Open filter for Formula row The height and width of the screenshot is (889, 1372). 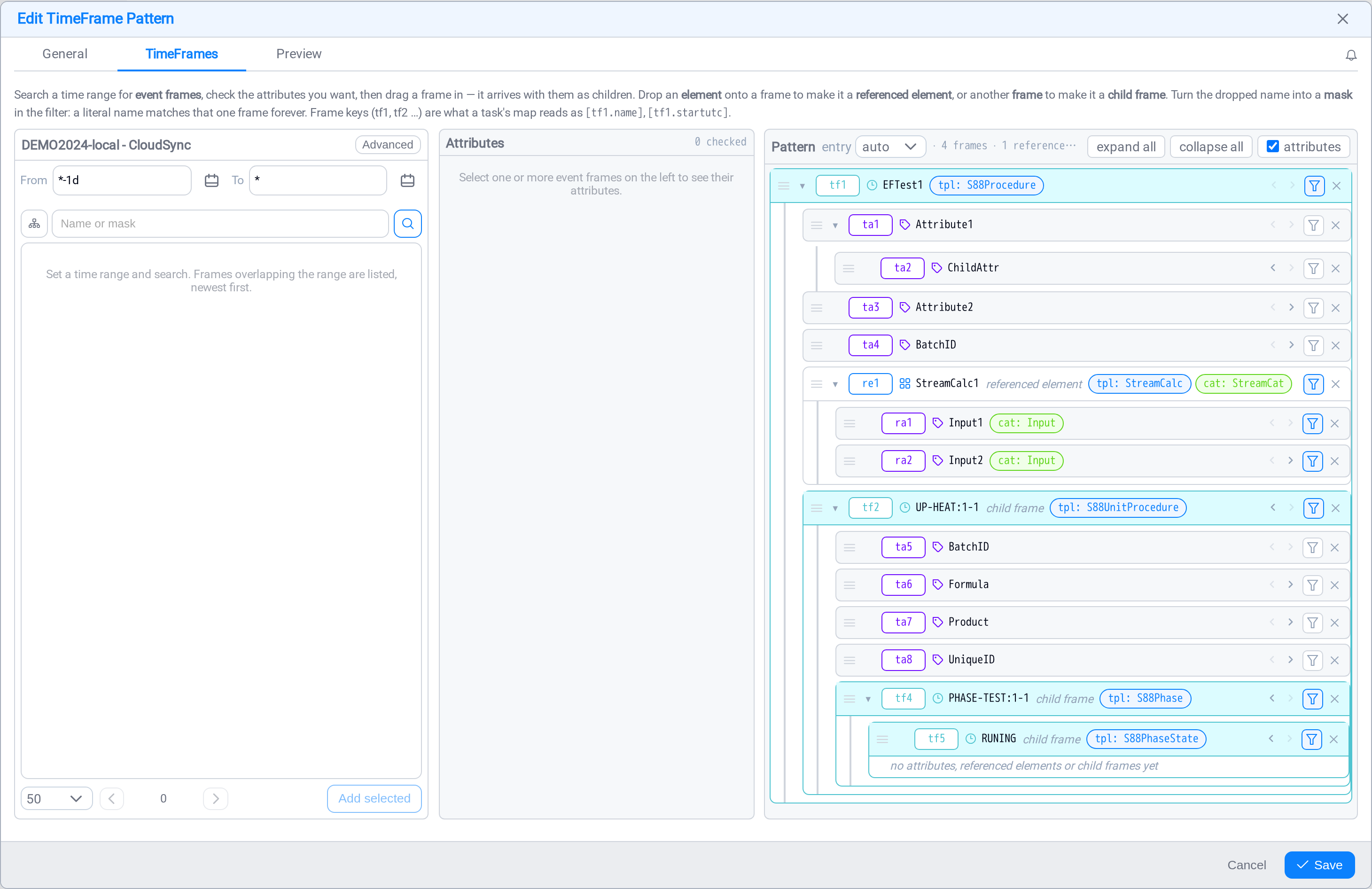click(x=1313, y=585)
